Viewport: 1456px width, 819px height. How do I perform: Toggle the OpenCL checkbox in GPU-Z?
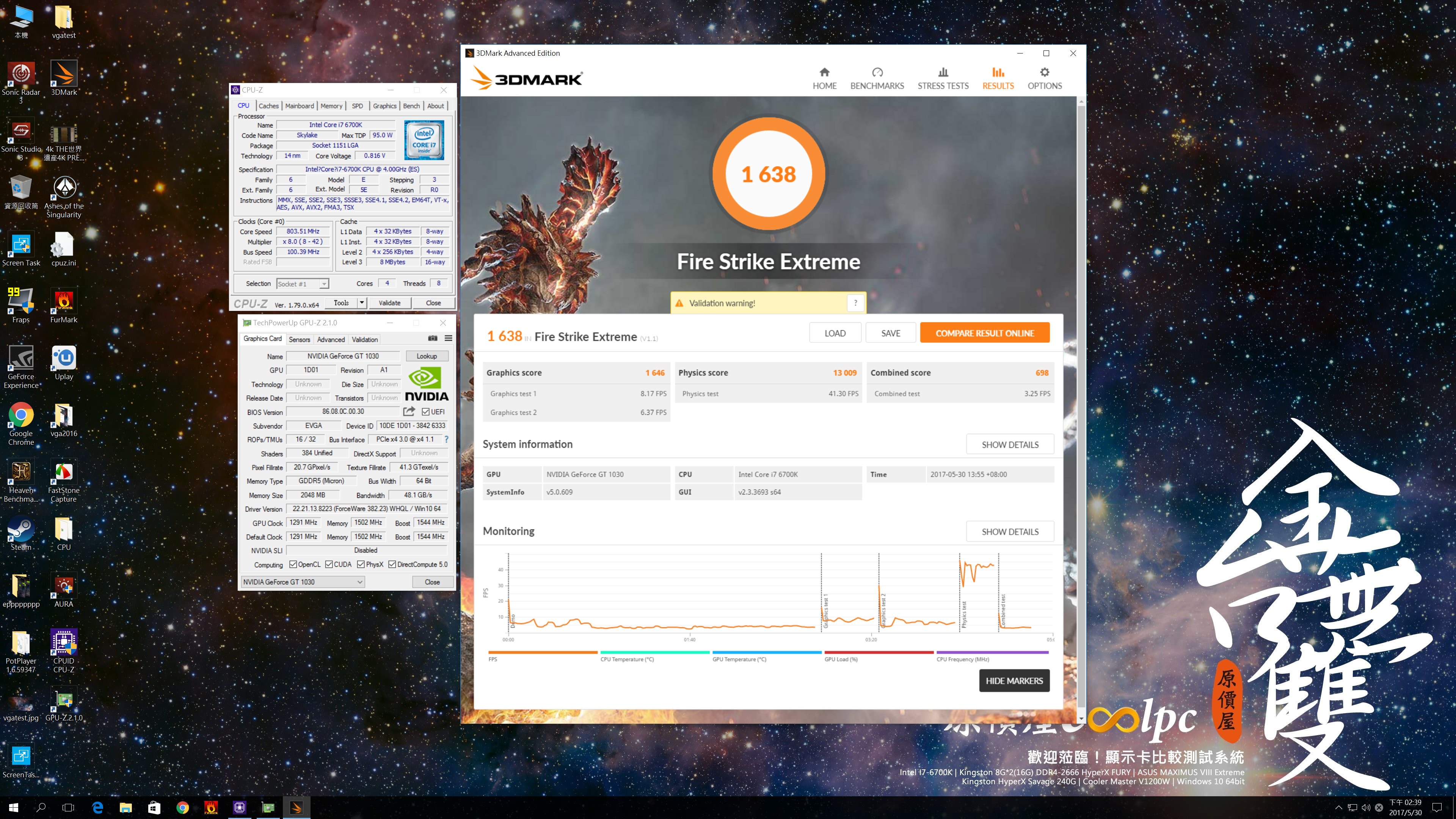pyautogui.click(x=293, y=564)
